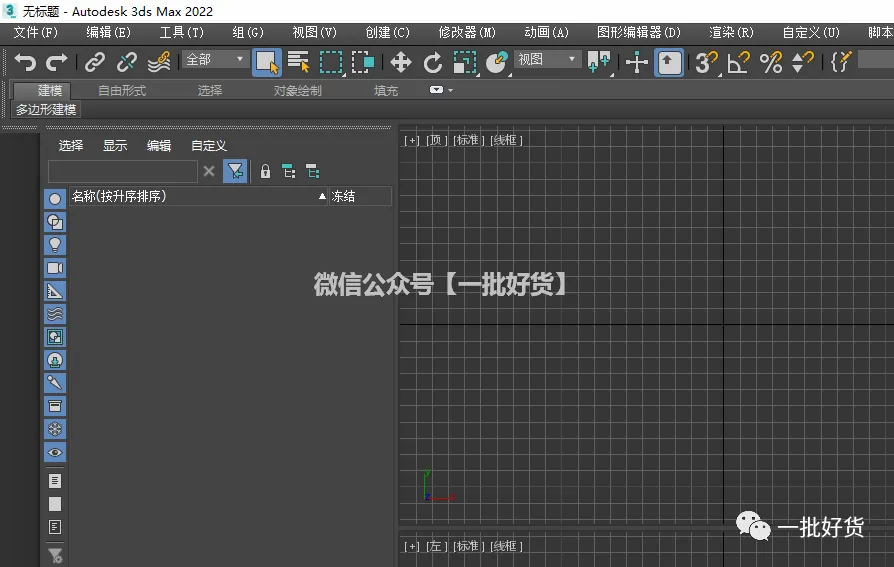The width and height of the screenshot is (894, 567).
Task: Toggle the Scene Explorer funnel filter button
Action: pos(235,171)
